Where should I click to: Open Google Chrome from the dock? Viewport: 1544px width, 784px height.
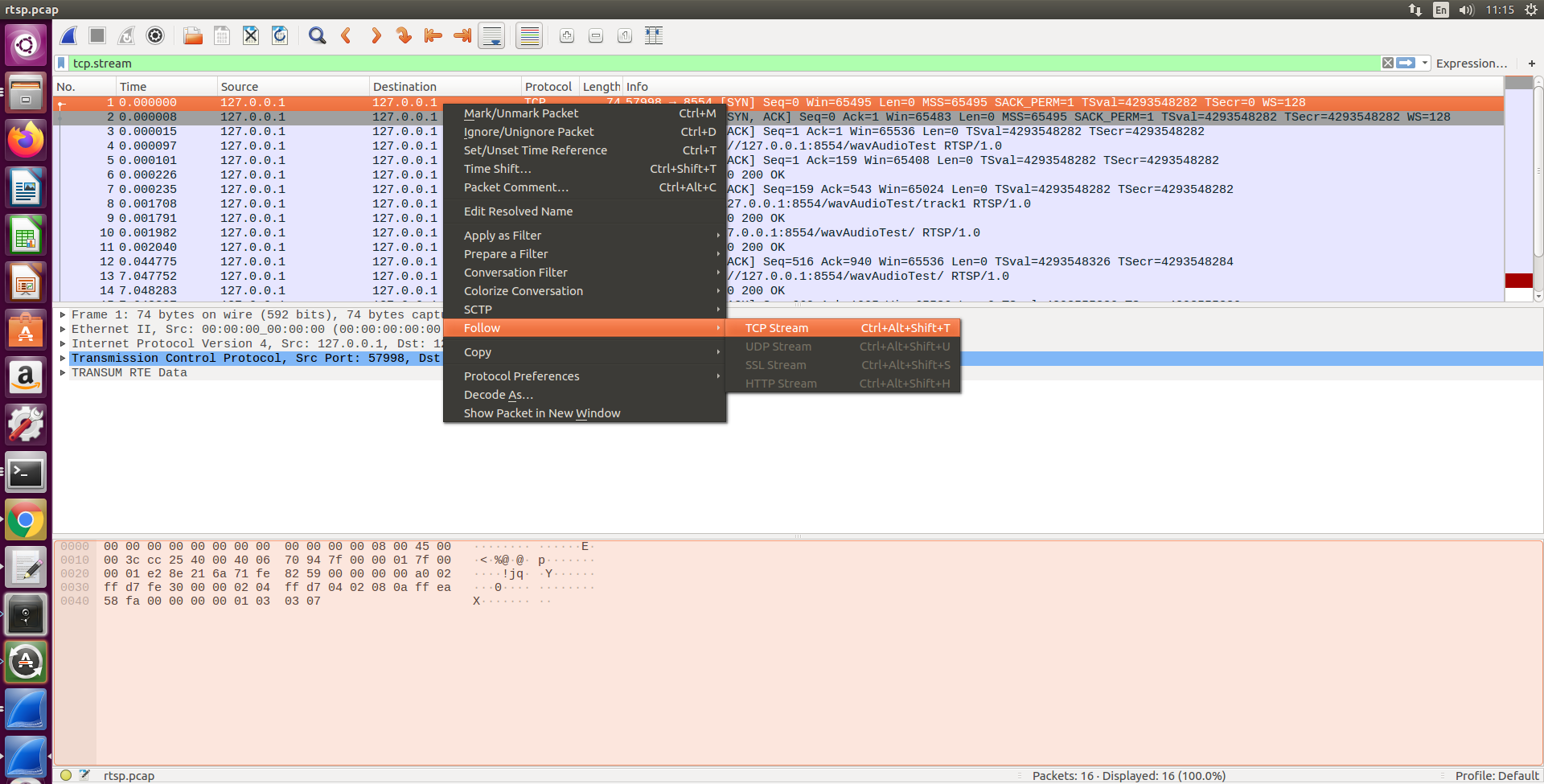click(x=26, y=520)
